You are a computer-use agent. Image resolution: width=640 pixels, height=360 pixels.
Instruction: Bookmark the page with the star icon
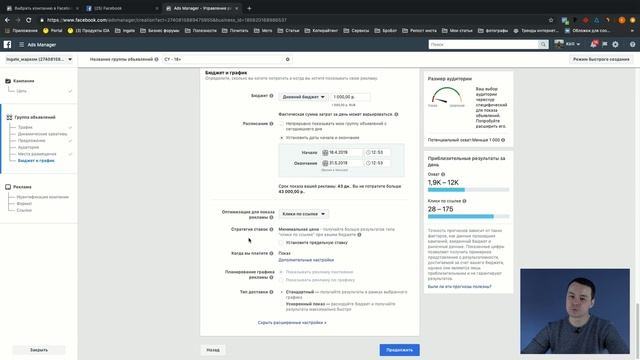tap(551, 20)
